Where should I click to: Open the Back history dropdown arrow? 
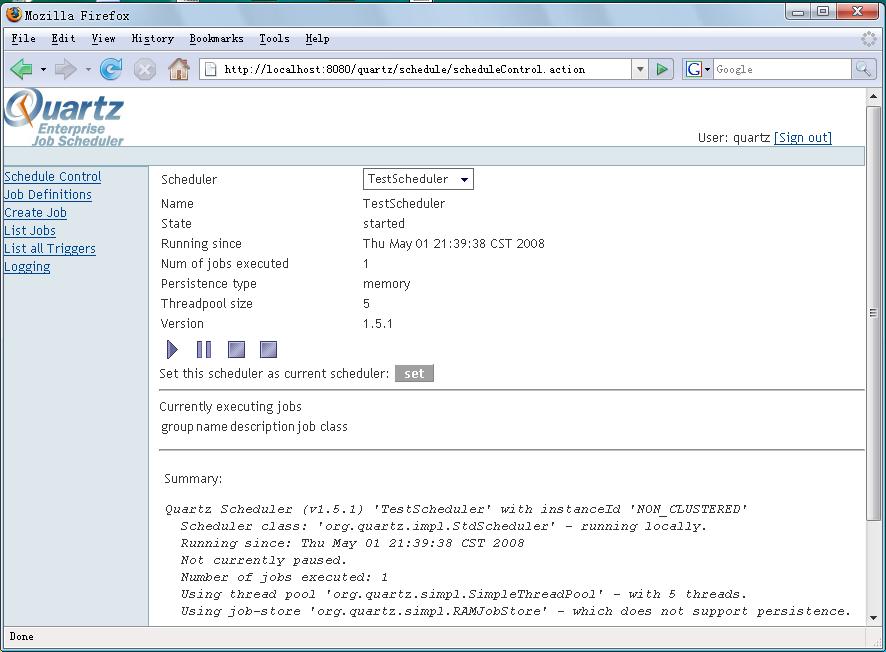click(x=43, y=69)
